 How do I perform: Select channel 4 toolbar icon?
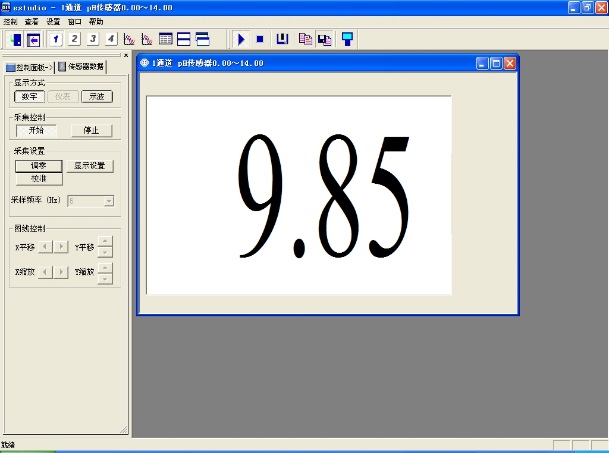[111, 39]
